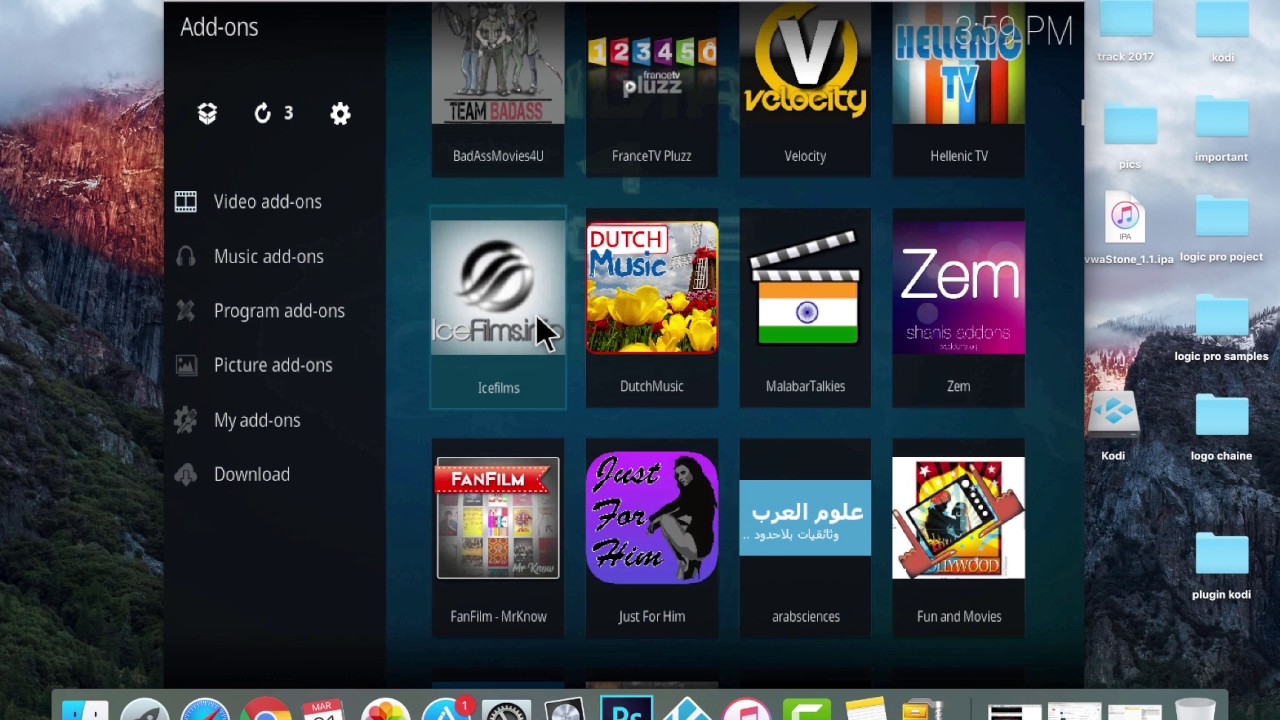Open the MalabarTalkies add-on
Viewport: 1280px width, 720px height.
pos(805,308)
